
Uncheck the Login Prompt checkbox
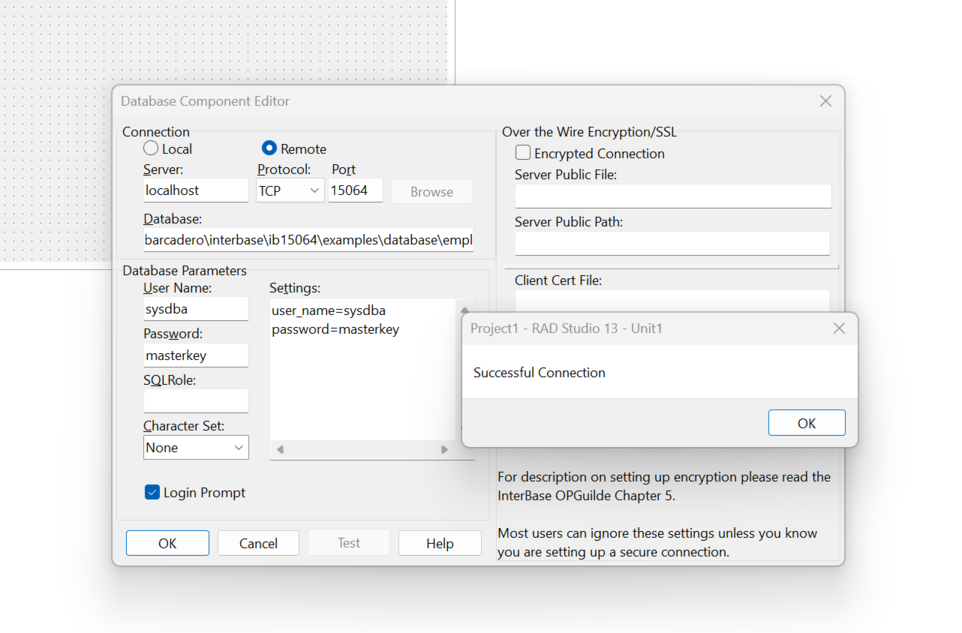click(152, 492)
